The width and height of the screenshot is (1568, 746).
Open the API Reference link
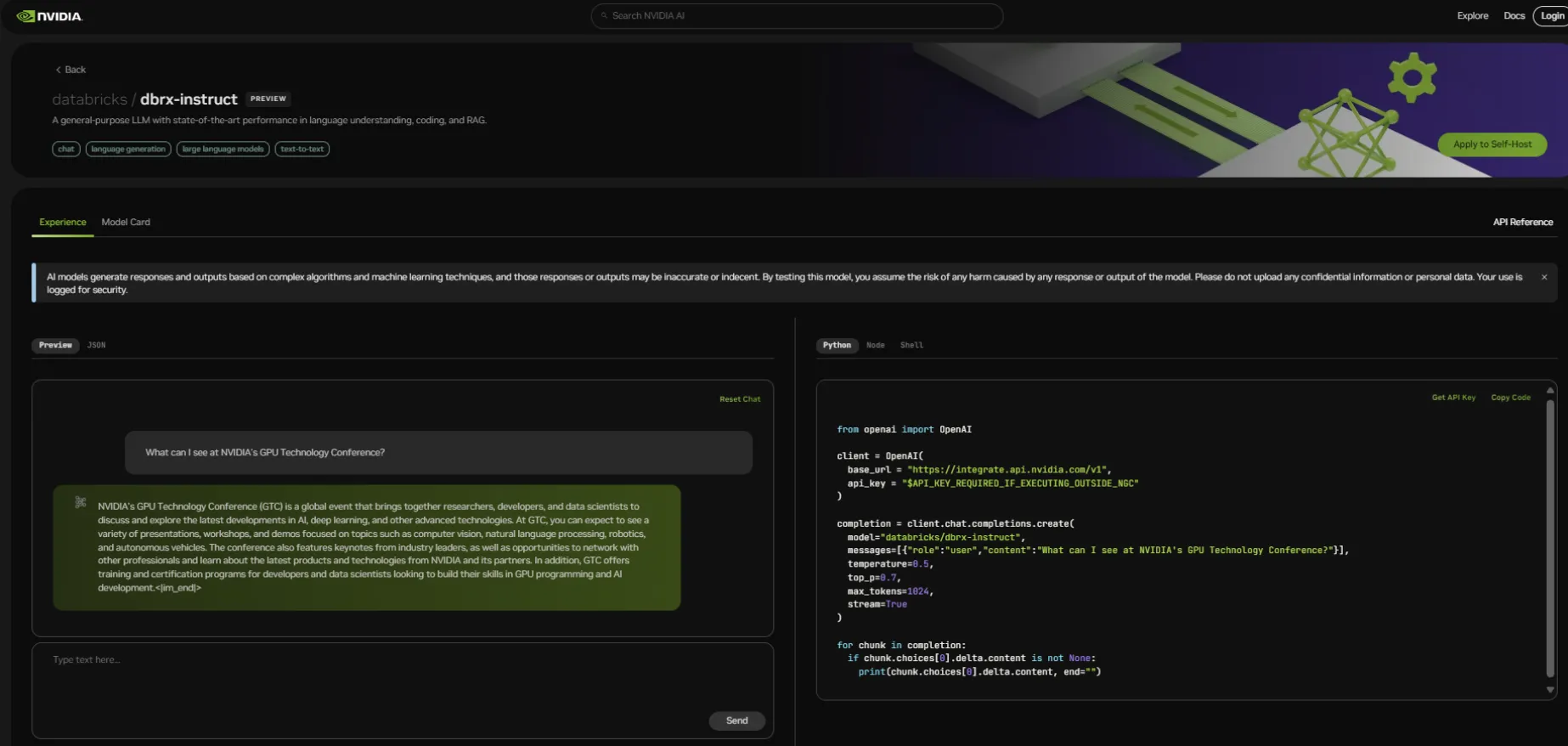point(1523,222)
